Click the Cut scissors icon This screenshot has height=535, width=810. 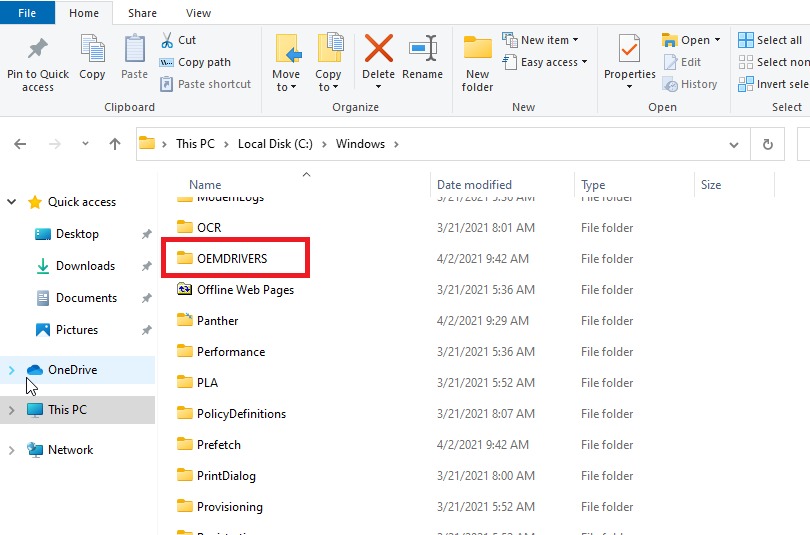(x=168, y=40)
